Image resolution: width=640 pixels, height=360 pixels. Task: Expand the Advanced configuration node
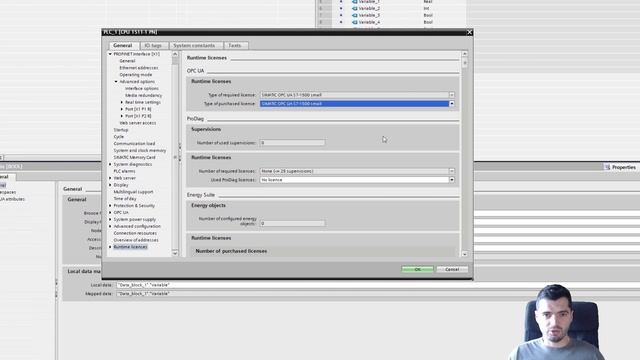110,227
